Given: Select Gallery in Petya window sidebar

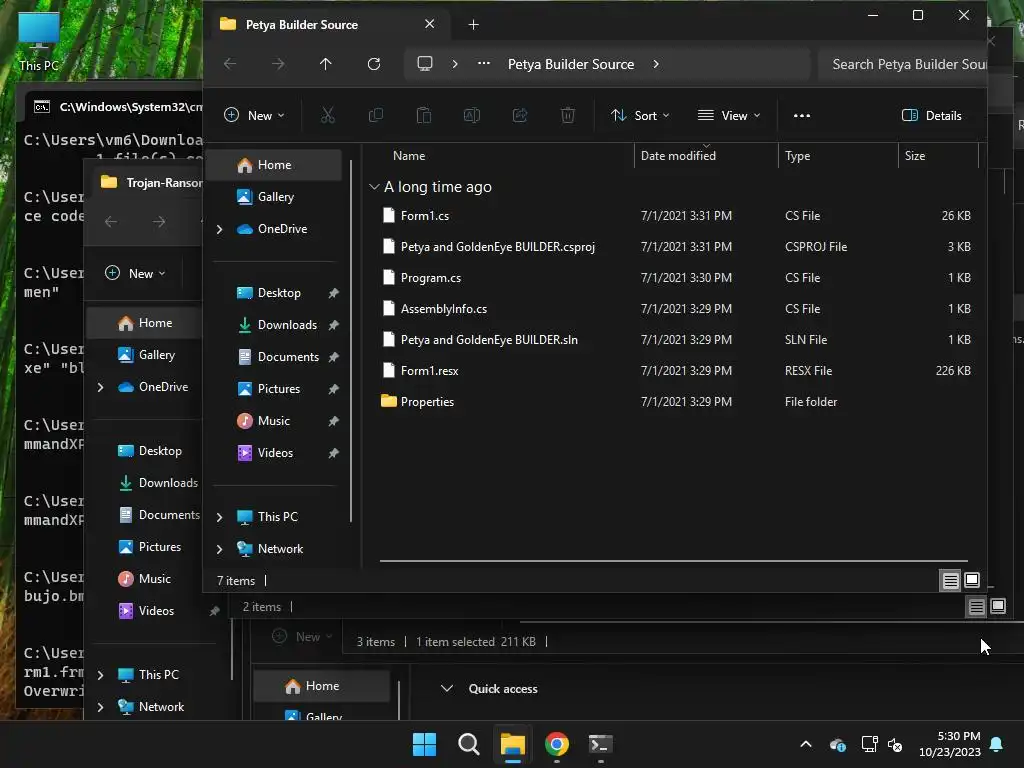Looking at the screenshot, I should pos(274,197).
